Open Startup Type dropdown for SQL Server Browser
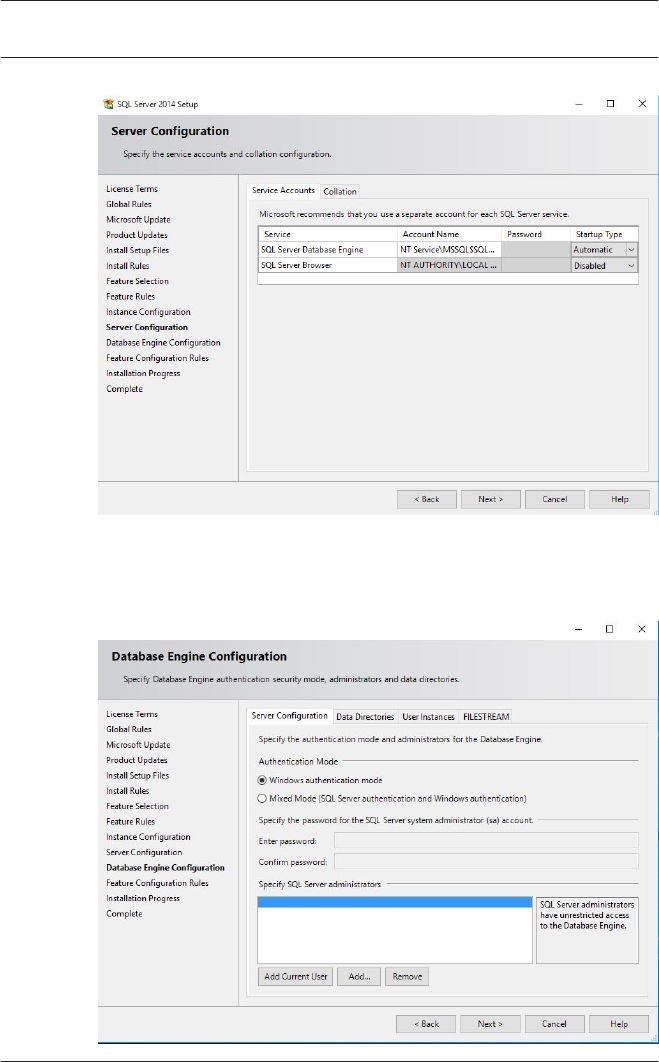 point(631,266)
